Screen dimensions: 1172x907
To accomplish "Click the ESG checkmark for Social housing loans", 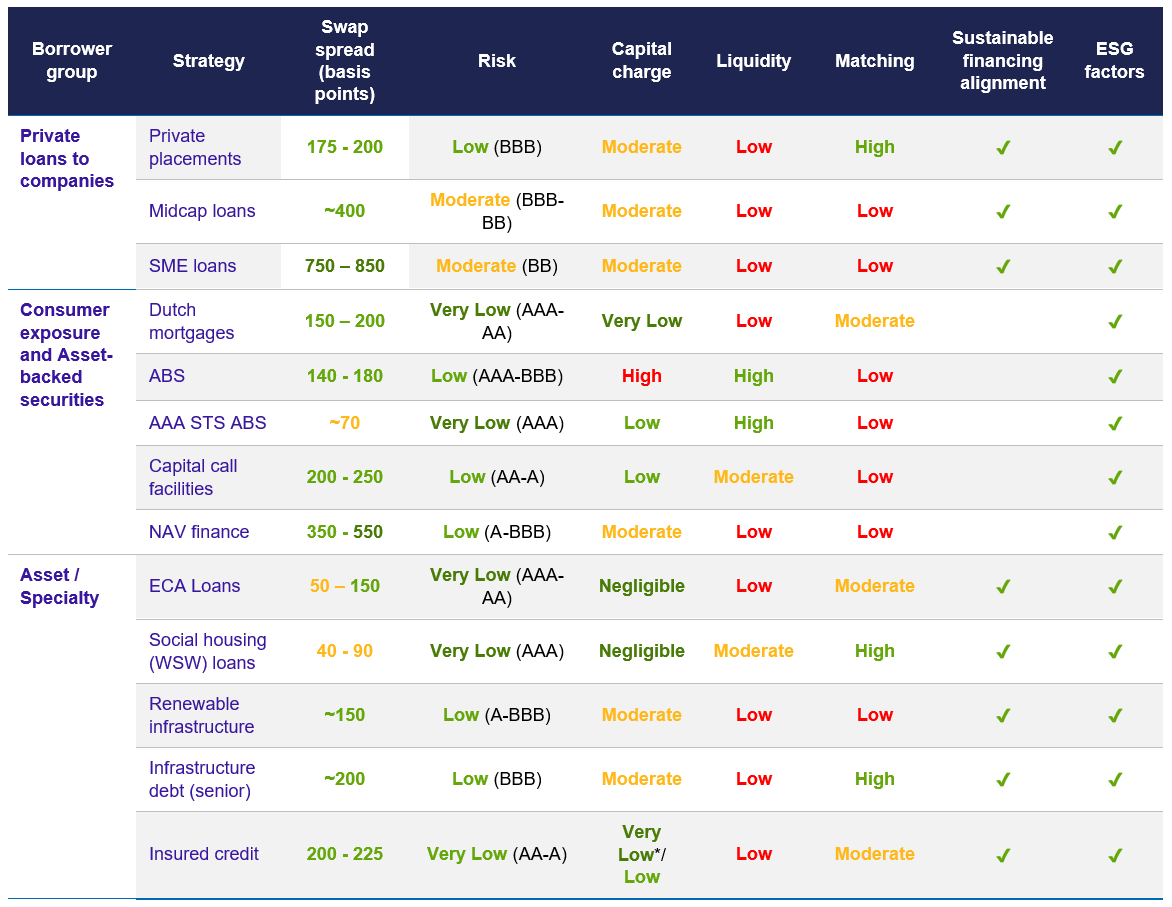I will (1115, 652).
